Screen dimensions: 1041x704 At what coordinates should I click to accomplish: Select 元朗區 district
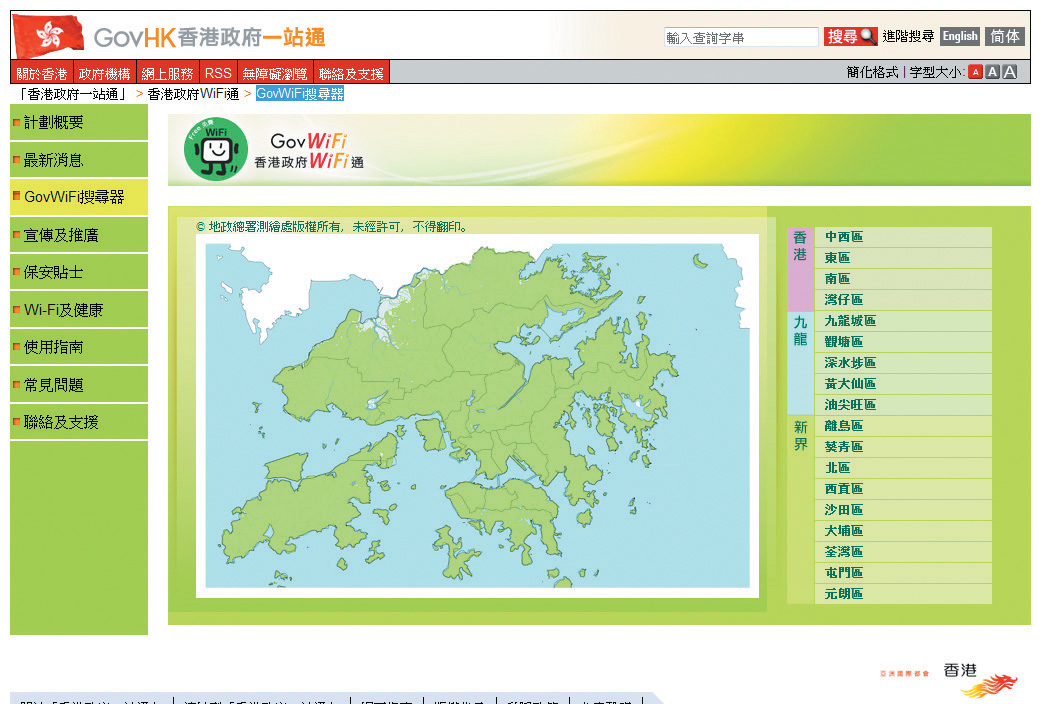[x=903, y=594]
